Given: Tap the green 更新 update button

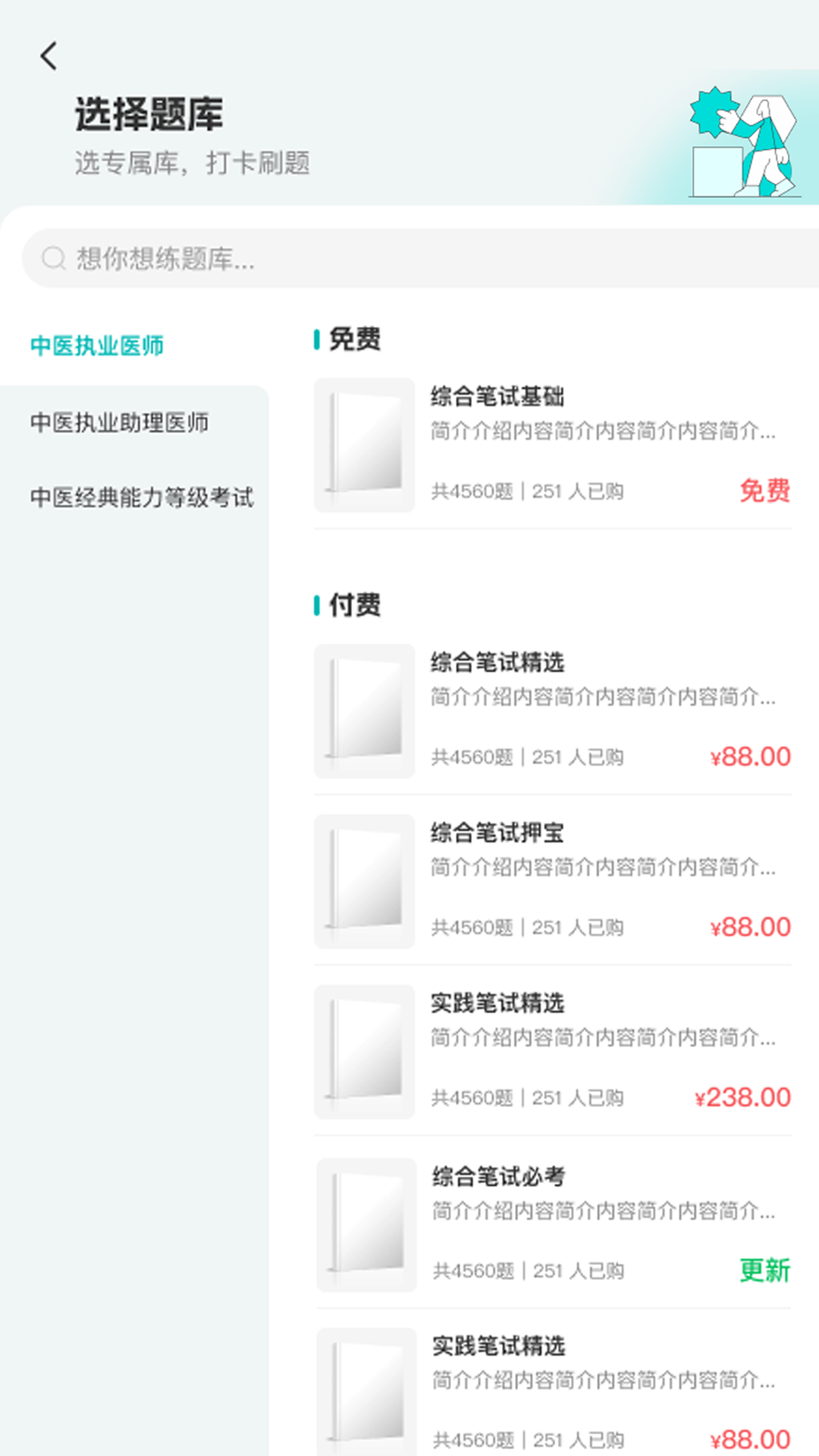Looking at the screenshot, I should click(764, 1270).
